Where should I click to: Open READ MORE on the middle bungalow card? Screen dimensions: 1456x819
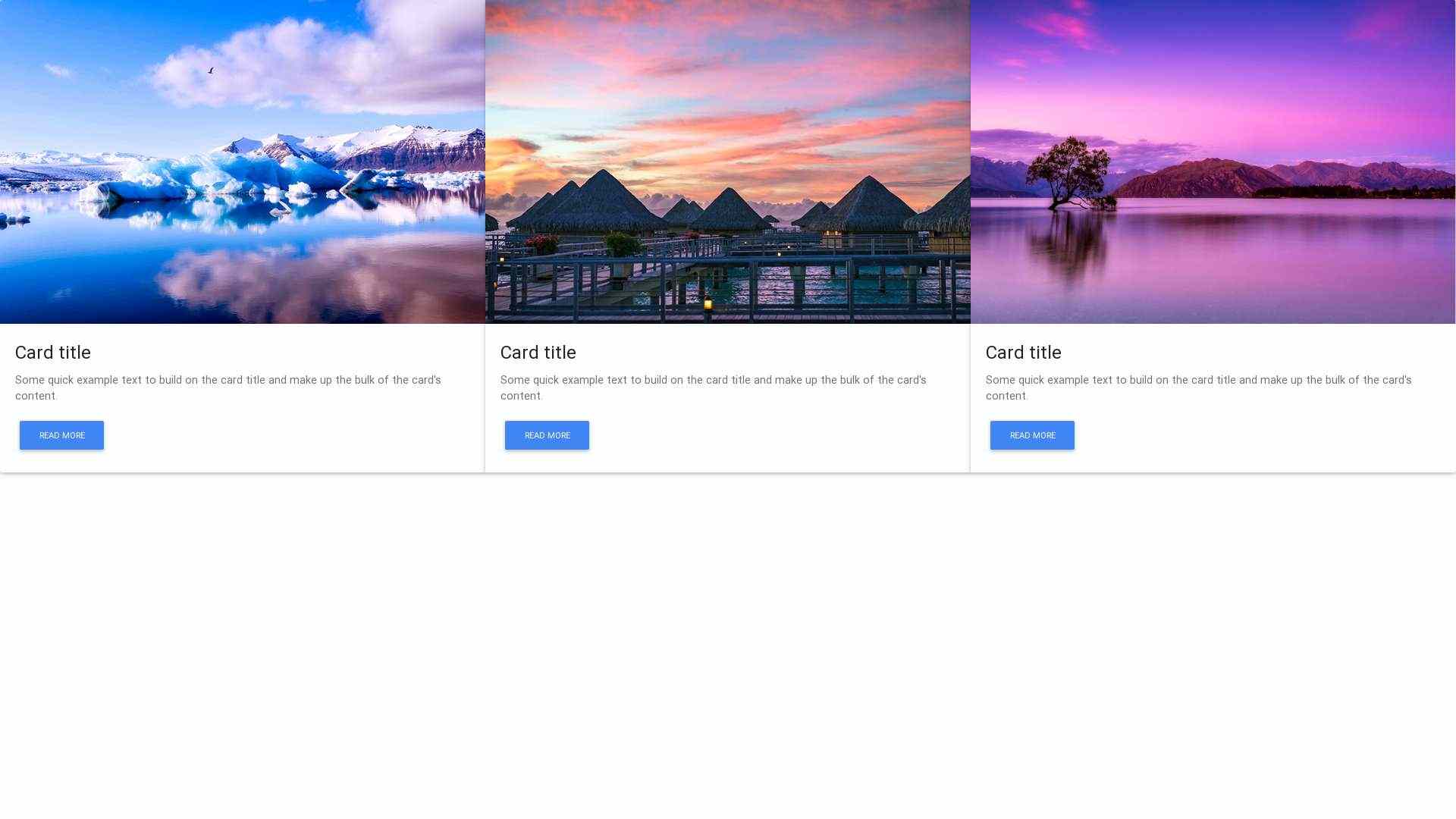[x=547, y=435]
